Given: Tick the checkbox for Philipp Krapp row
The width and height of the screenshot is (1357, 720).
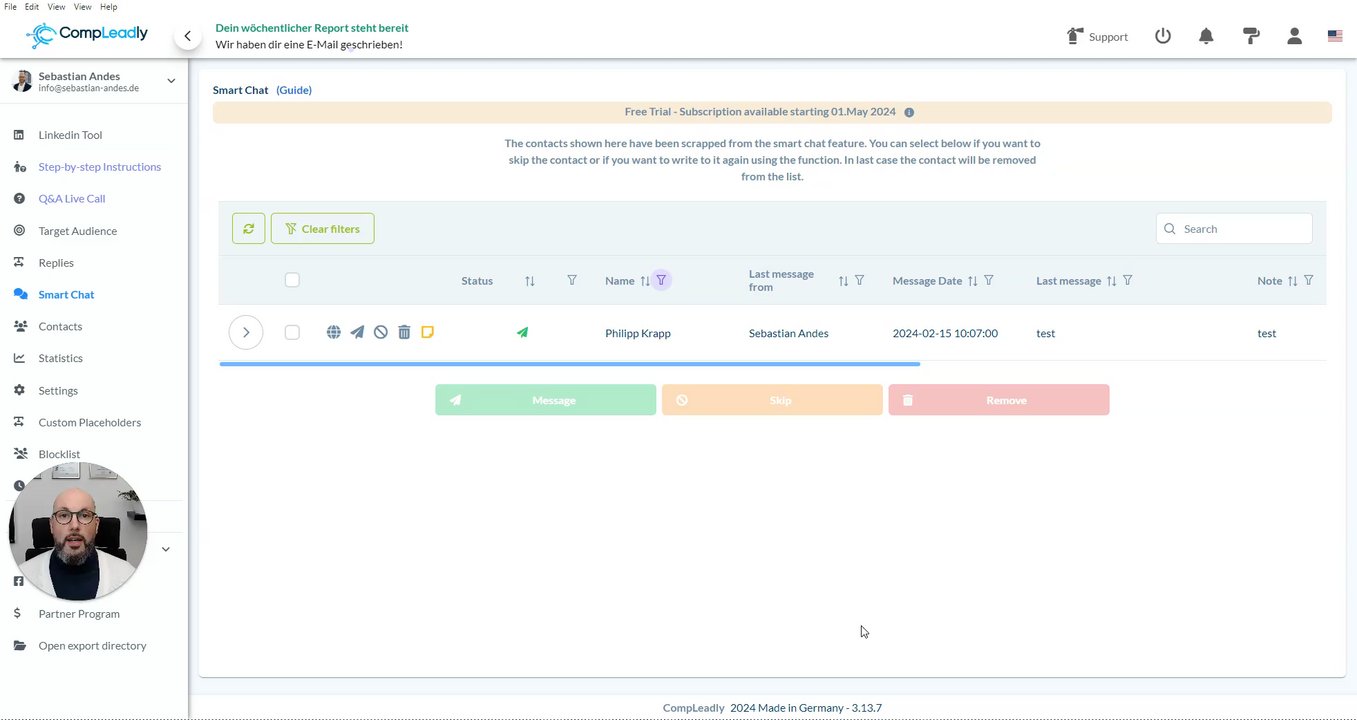Looking at the screenshot, I should [x=292, y=332].
